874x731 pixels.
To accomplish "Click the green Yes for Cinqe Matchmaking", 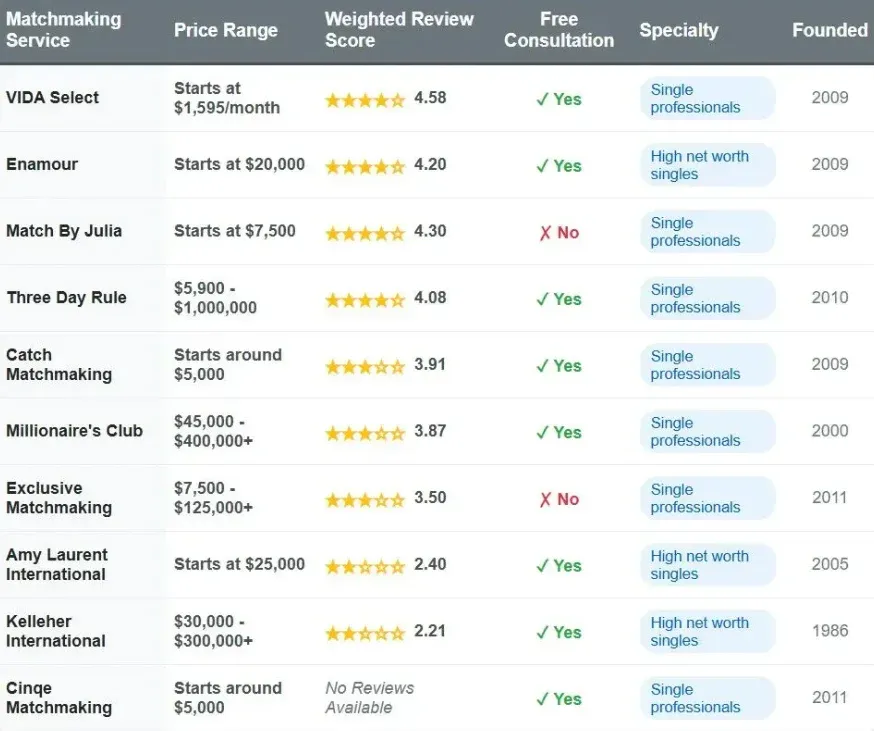I will tap(559, 699).
